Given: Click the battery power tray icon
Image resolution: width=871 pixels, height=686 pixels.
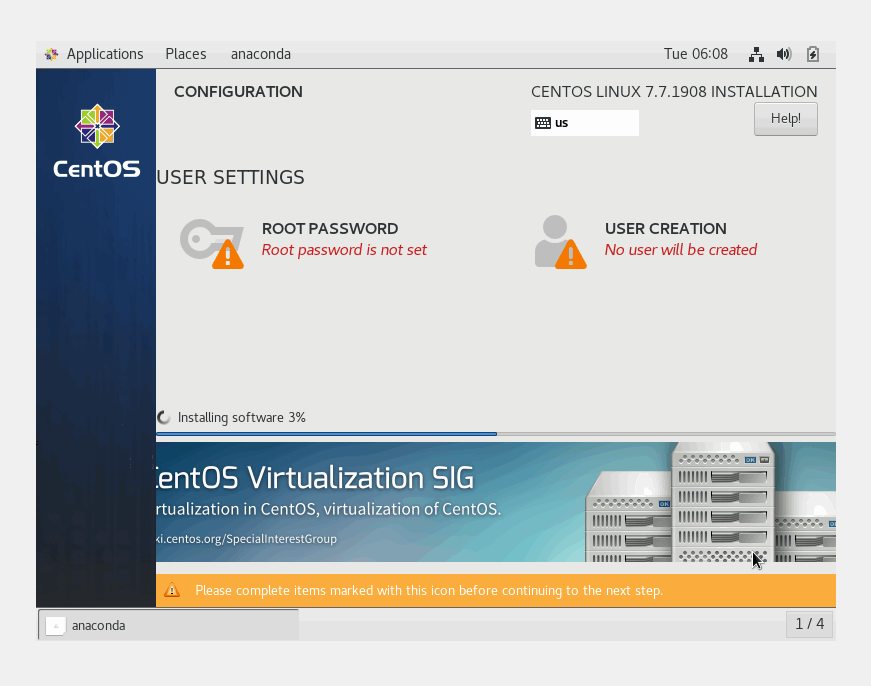Looking at the screenshot, I should (x=813, y=54).
